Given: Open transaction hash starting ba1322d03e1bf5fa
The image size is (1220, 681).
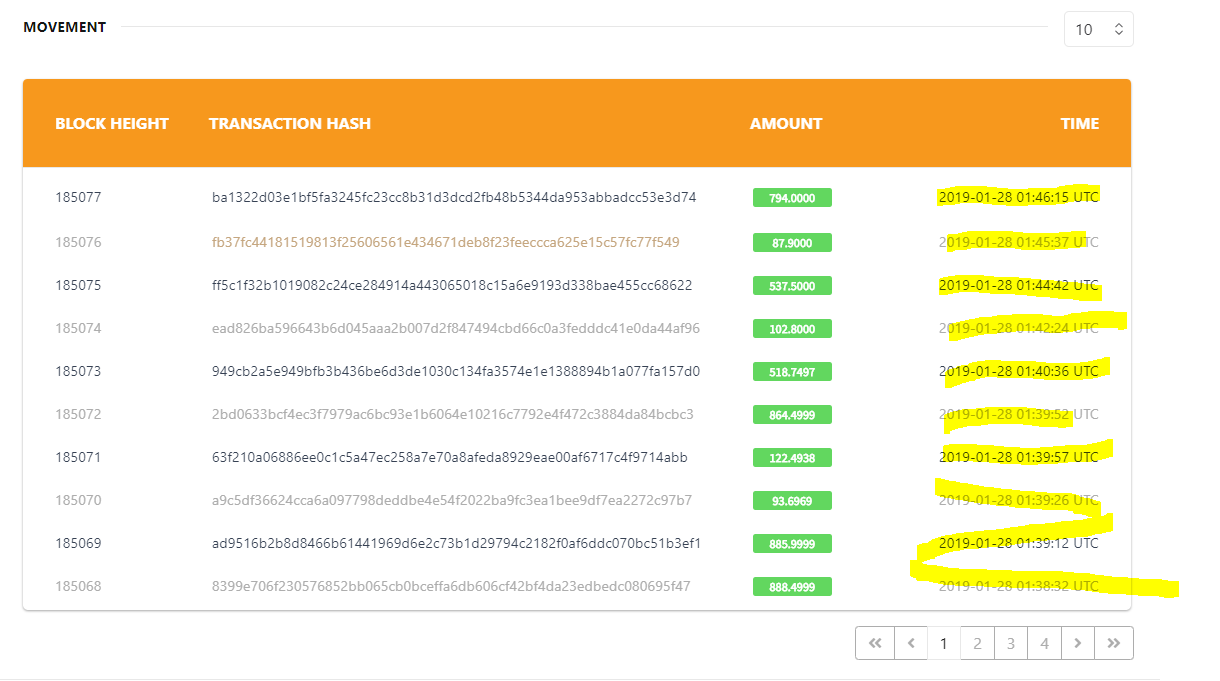Looking at the screenshot, I should coord(454,198).
